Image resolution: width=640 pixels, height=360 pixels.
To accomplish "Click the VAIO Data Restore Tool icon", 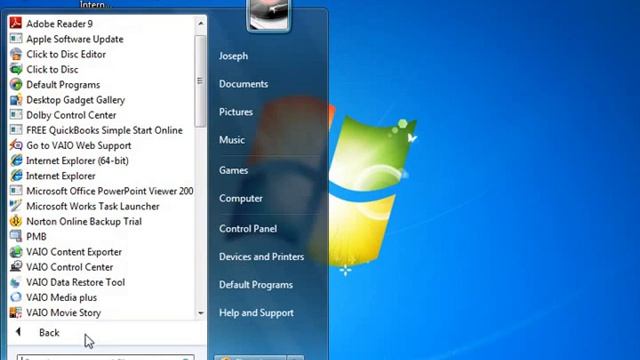I will point(16,282).
